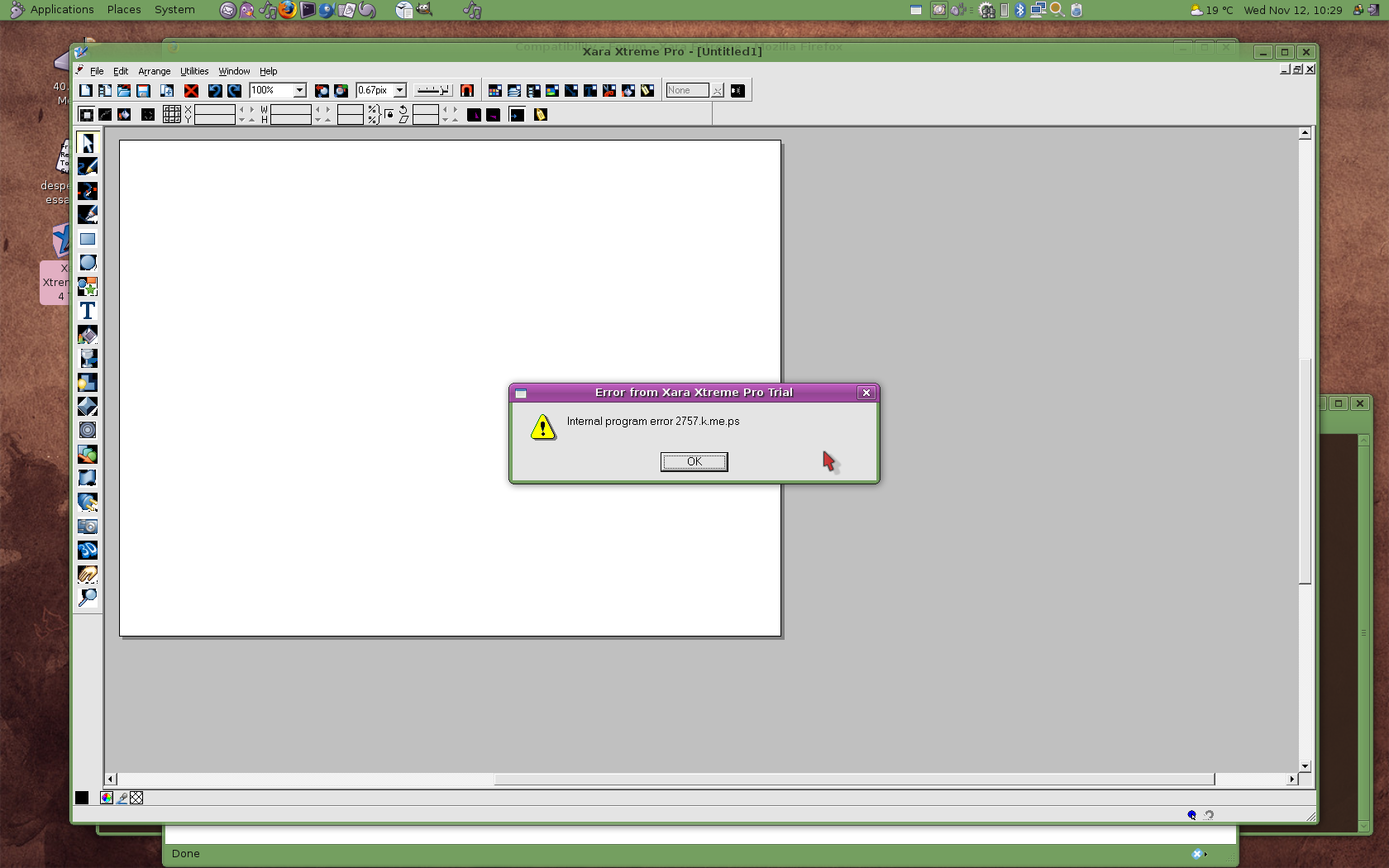The image size is (1389, 868).
Task: Select the Fill tool
Action: (88, 335)
